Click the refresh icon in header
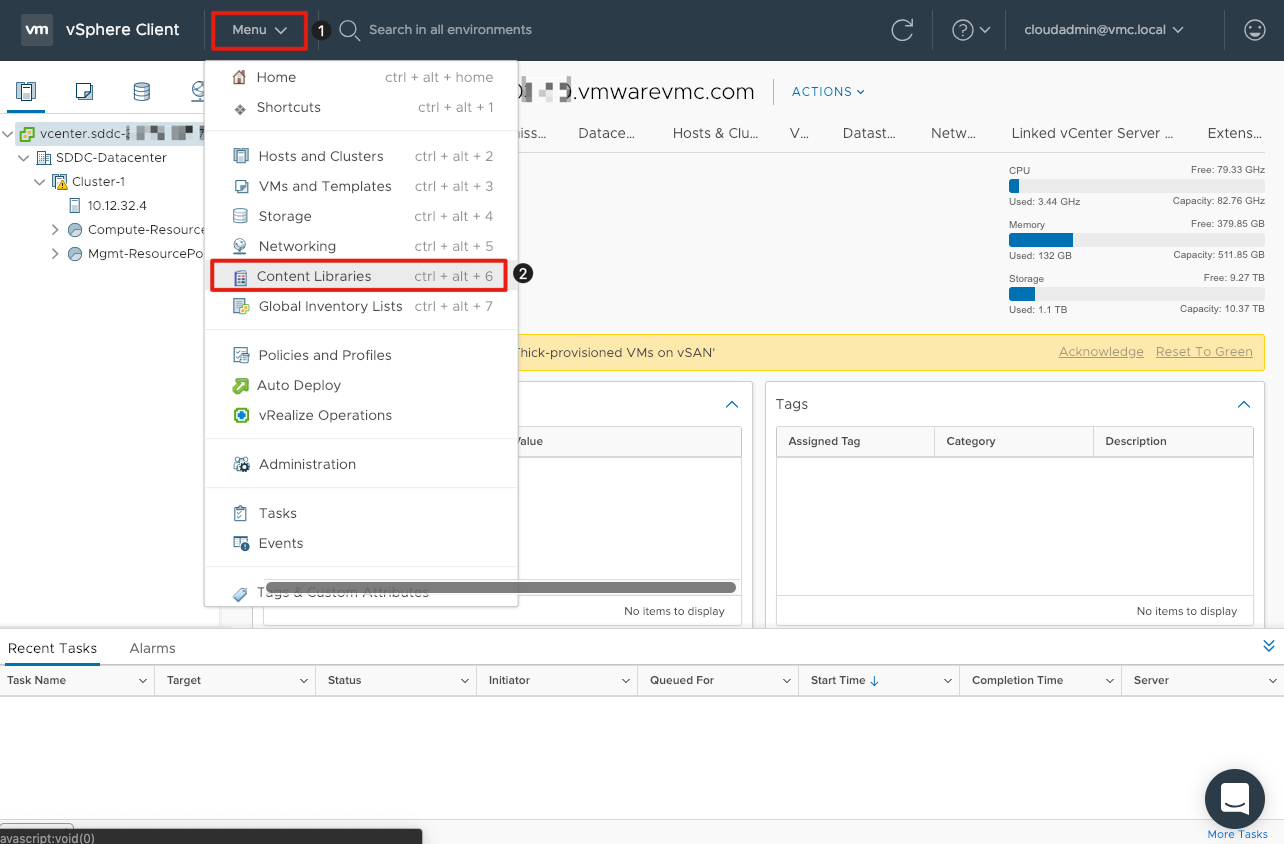 902,30
